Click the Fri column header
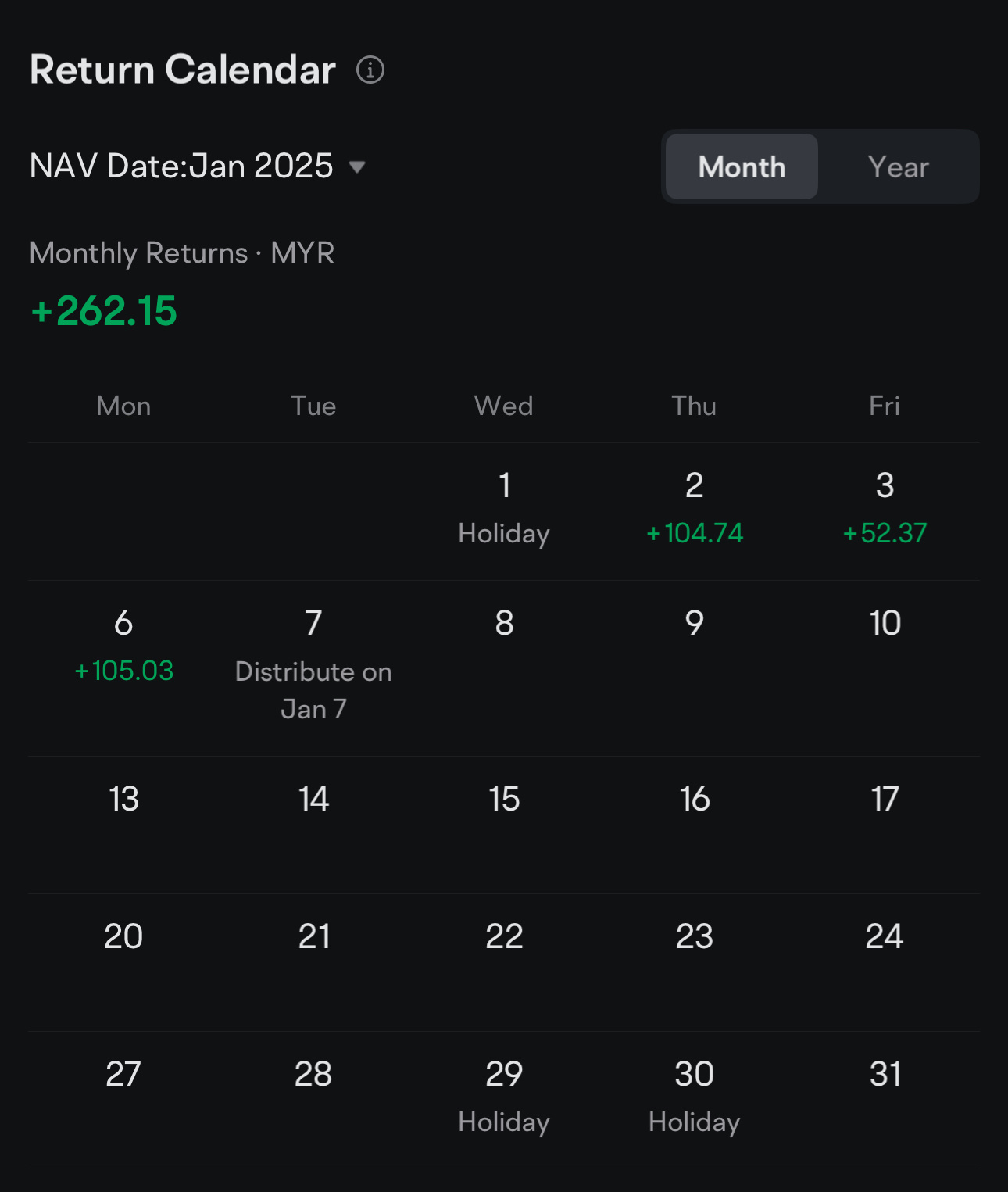Screen dimensions: 1008x1192 tap(885, 406)
